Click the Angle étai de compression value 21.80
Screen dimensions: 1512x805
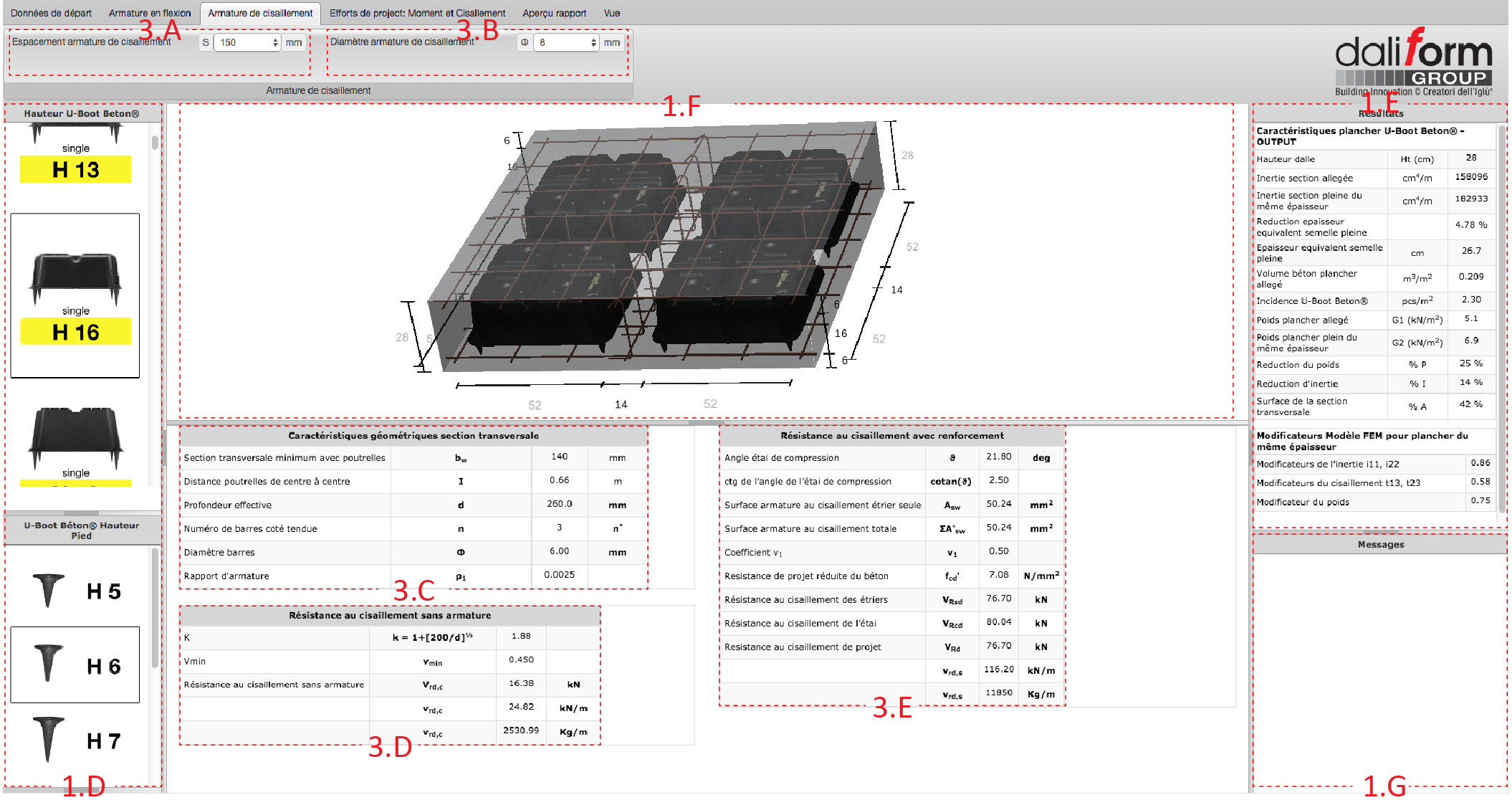click(x=998, y=457)
